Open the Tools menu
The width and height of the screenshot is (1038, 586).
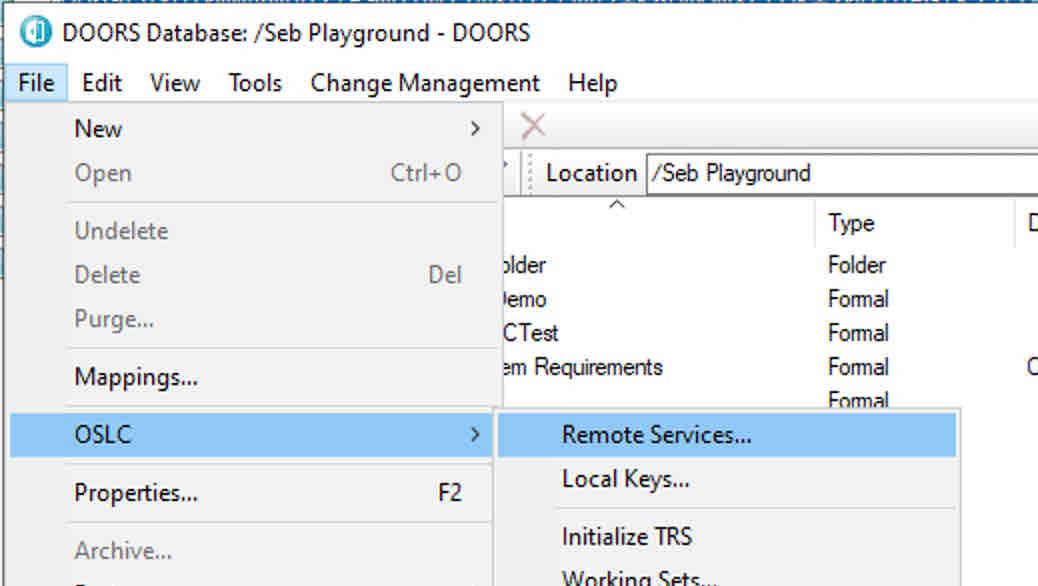click(x=255, y=83)
